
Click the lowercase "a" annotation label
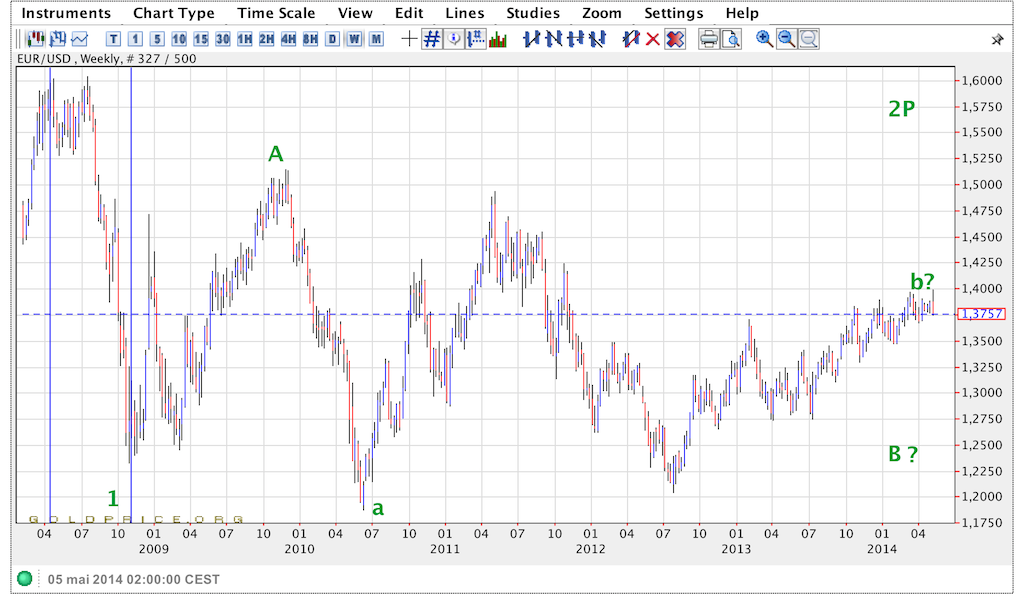[377, 508]
